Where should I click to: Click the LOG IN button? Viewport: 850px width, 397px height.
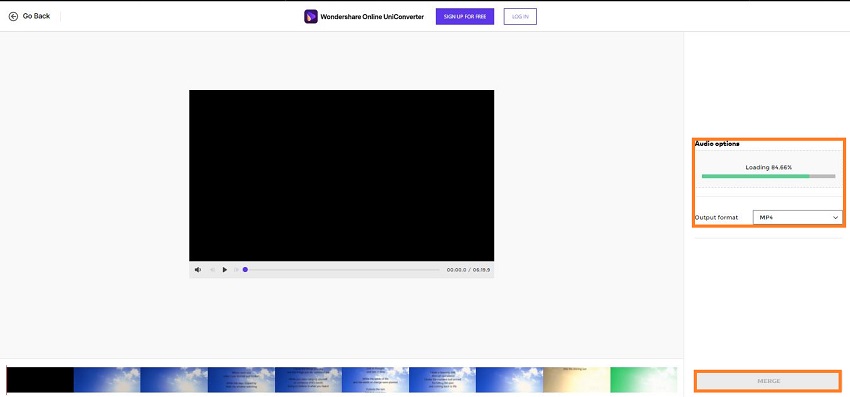tap(520, 16)
